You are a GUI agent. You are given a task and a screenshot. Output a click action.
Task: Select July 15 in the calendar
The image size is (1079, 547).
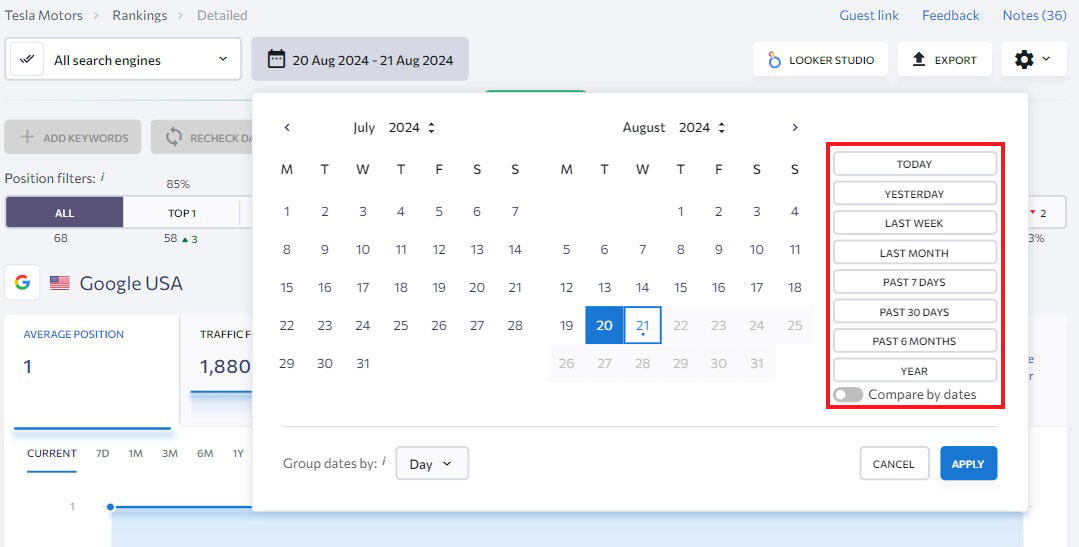pyautogui.click(x=287, y=288)
